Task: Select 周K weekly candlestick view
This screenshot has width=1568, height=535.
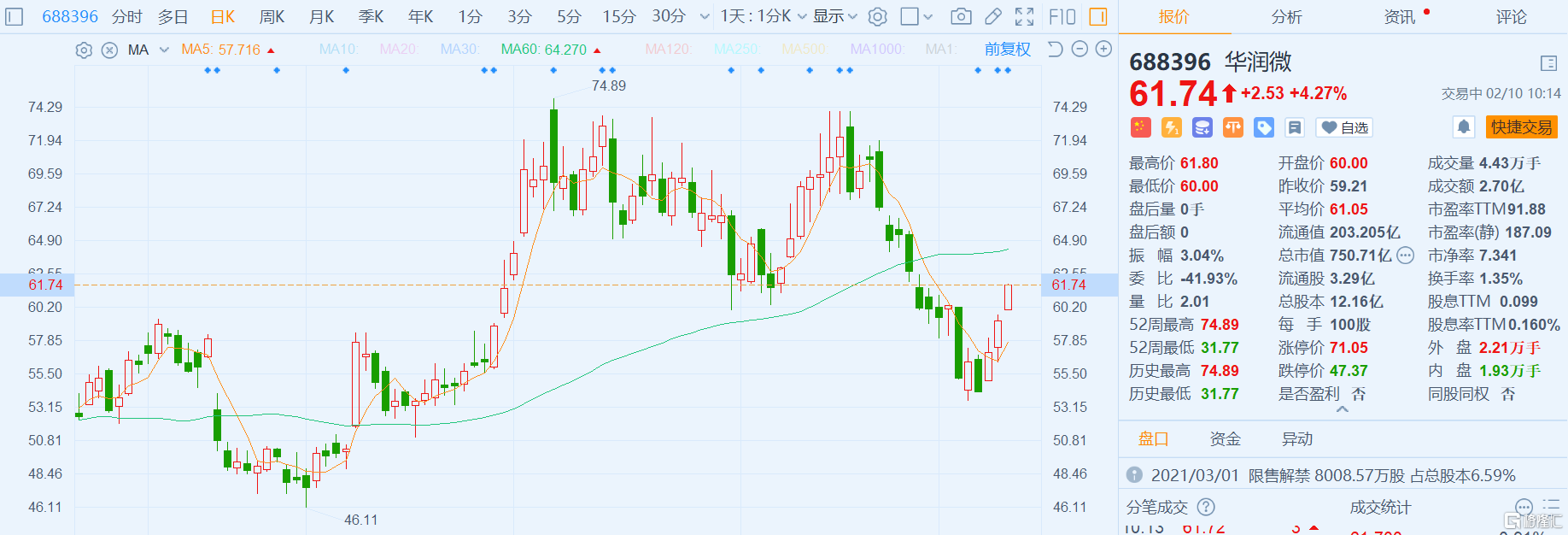Action: pos(272,16)
